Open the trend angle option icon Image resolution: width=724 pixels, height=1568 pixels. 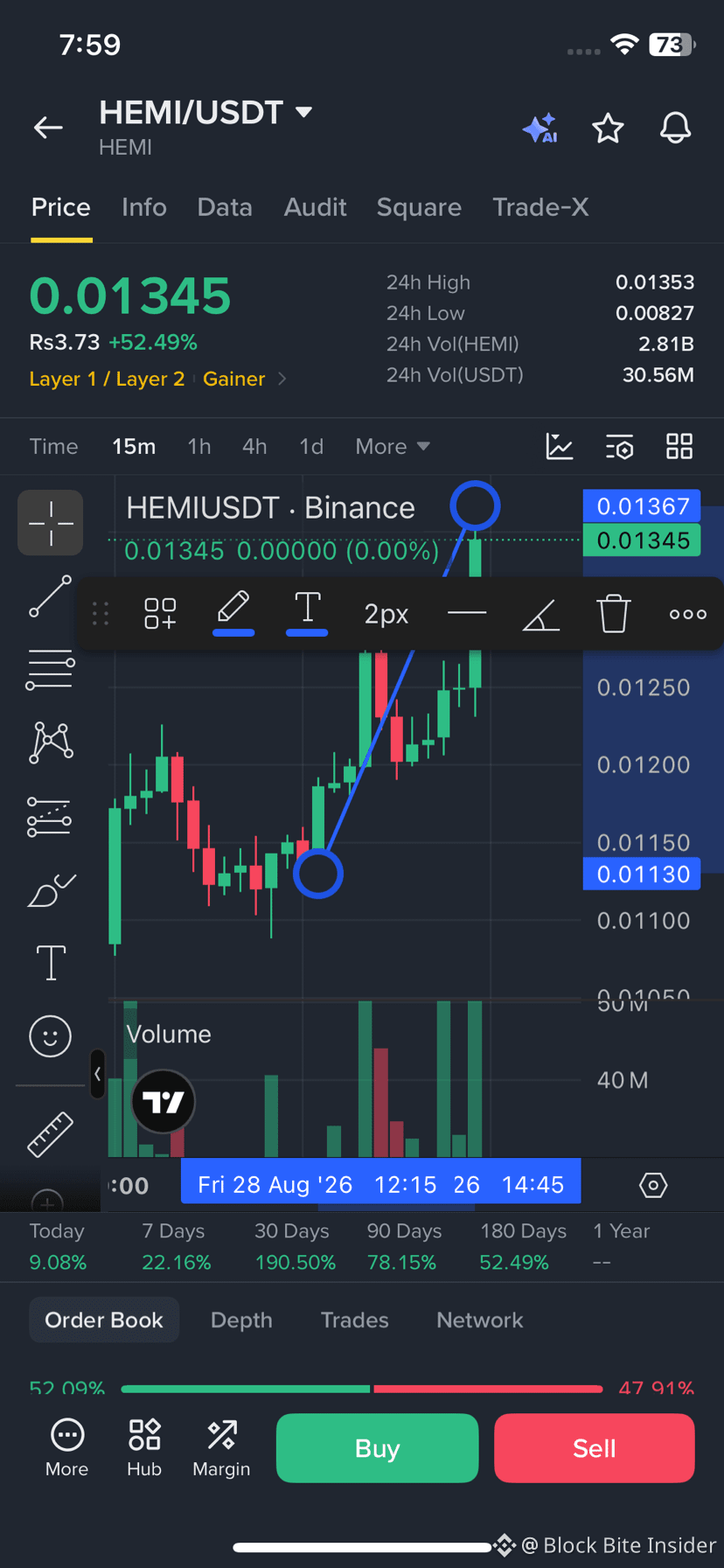point(540,614)
